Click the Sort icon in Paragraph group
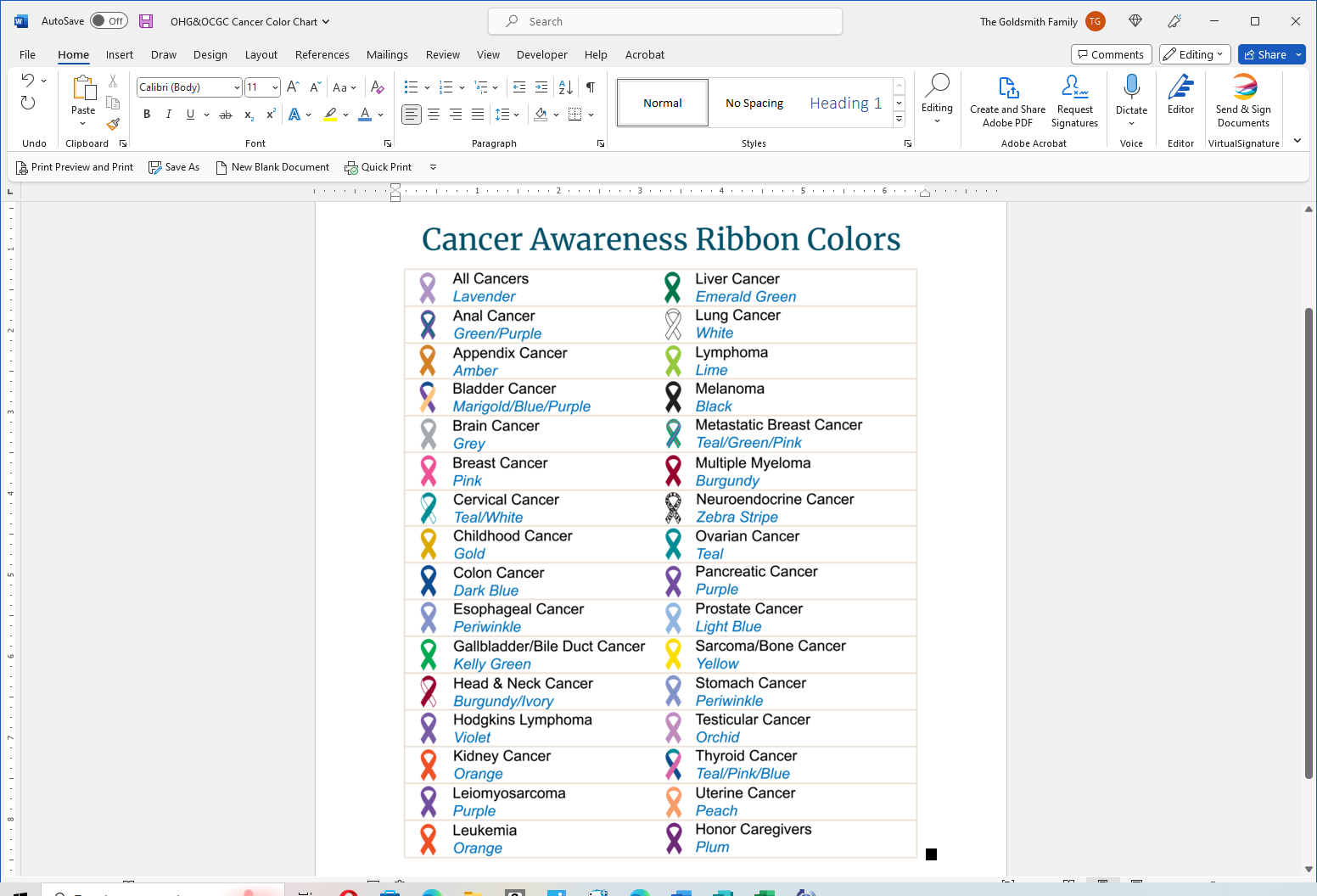 [x=566, y=87]
